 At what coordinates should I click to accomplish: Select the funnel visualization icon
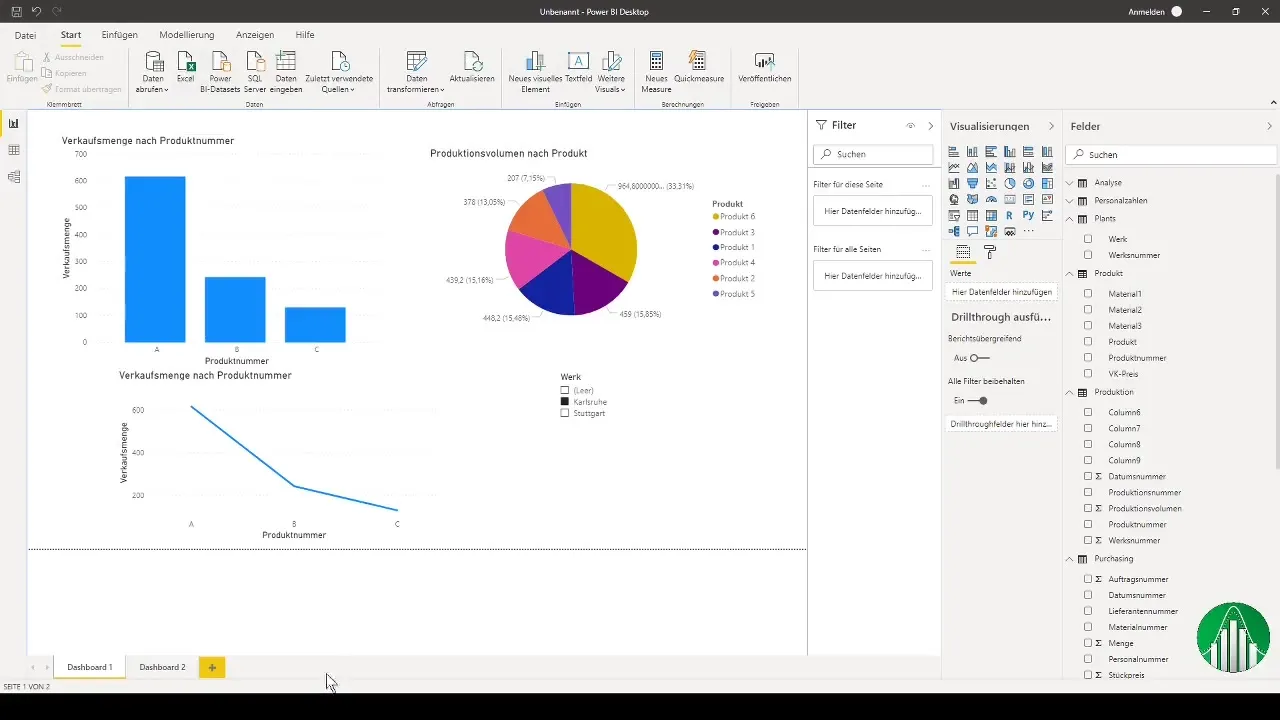(972, 183)
